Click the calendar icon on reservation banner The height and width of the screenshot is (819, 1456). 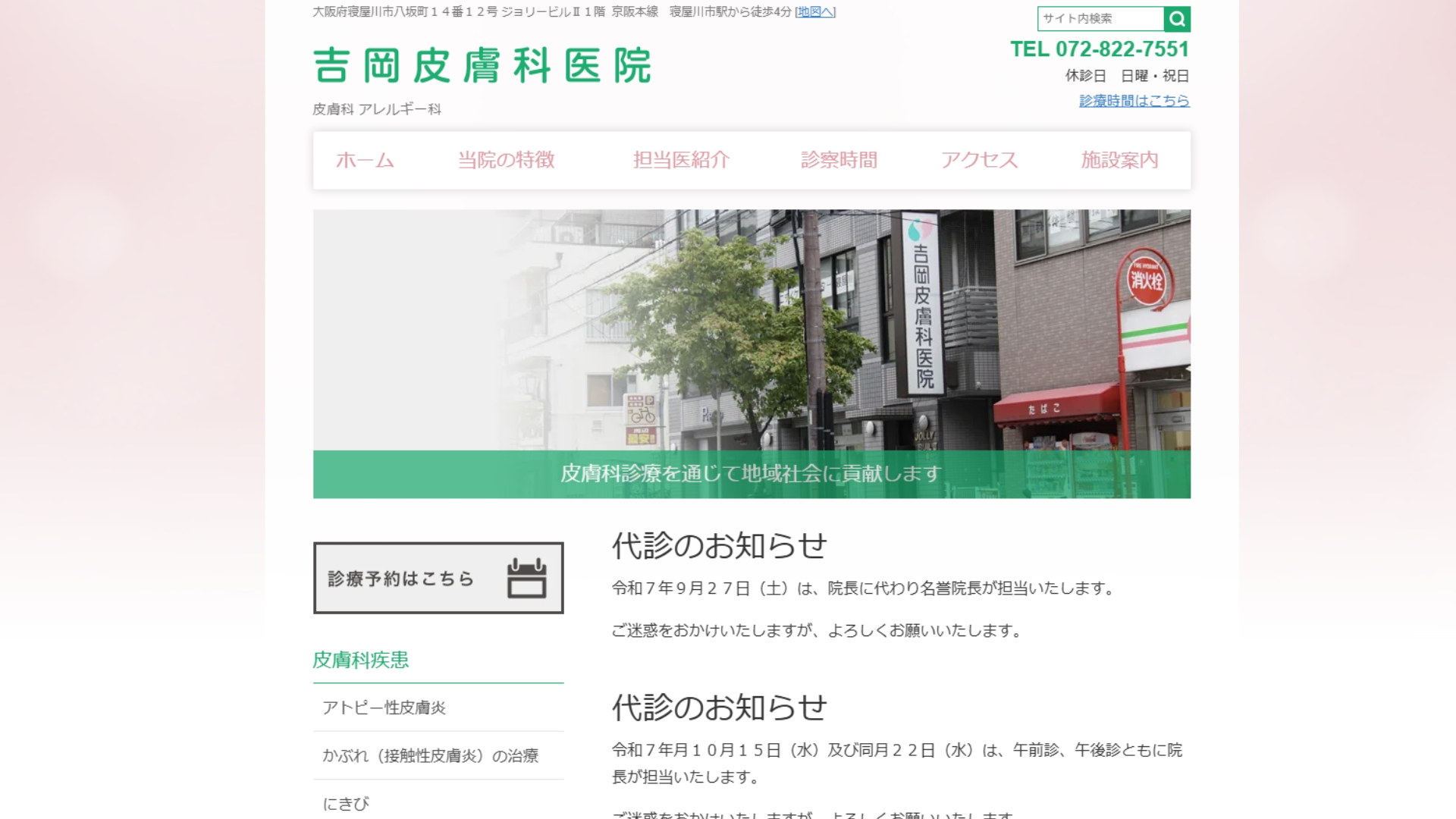[x=526, y=578]
